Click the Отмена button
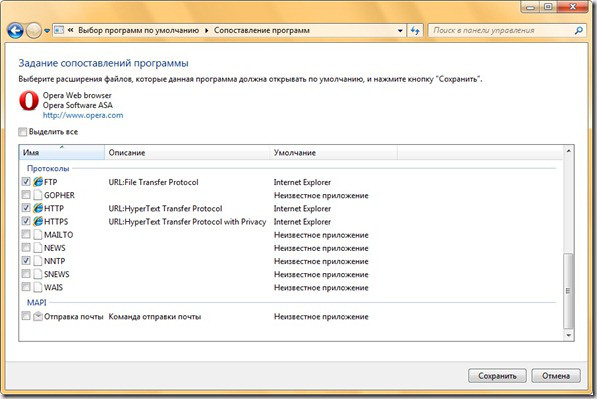The height and width of the screenshot is (399, 597). pyautogui.click(x=556, y=376)
